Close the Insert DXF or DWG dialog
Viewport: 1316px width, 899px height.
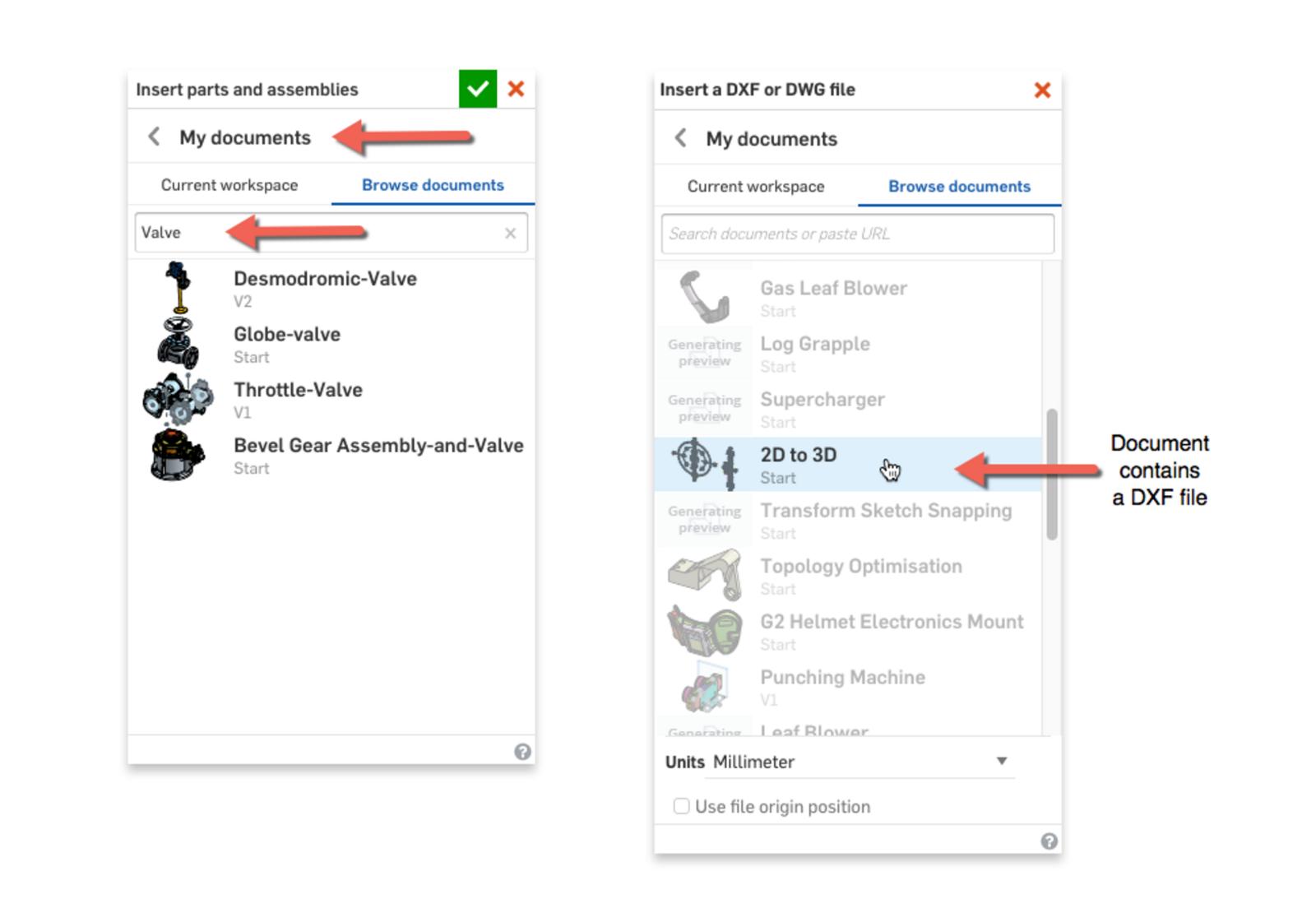(x=1041, y=90)
